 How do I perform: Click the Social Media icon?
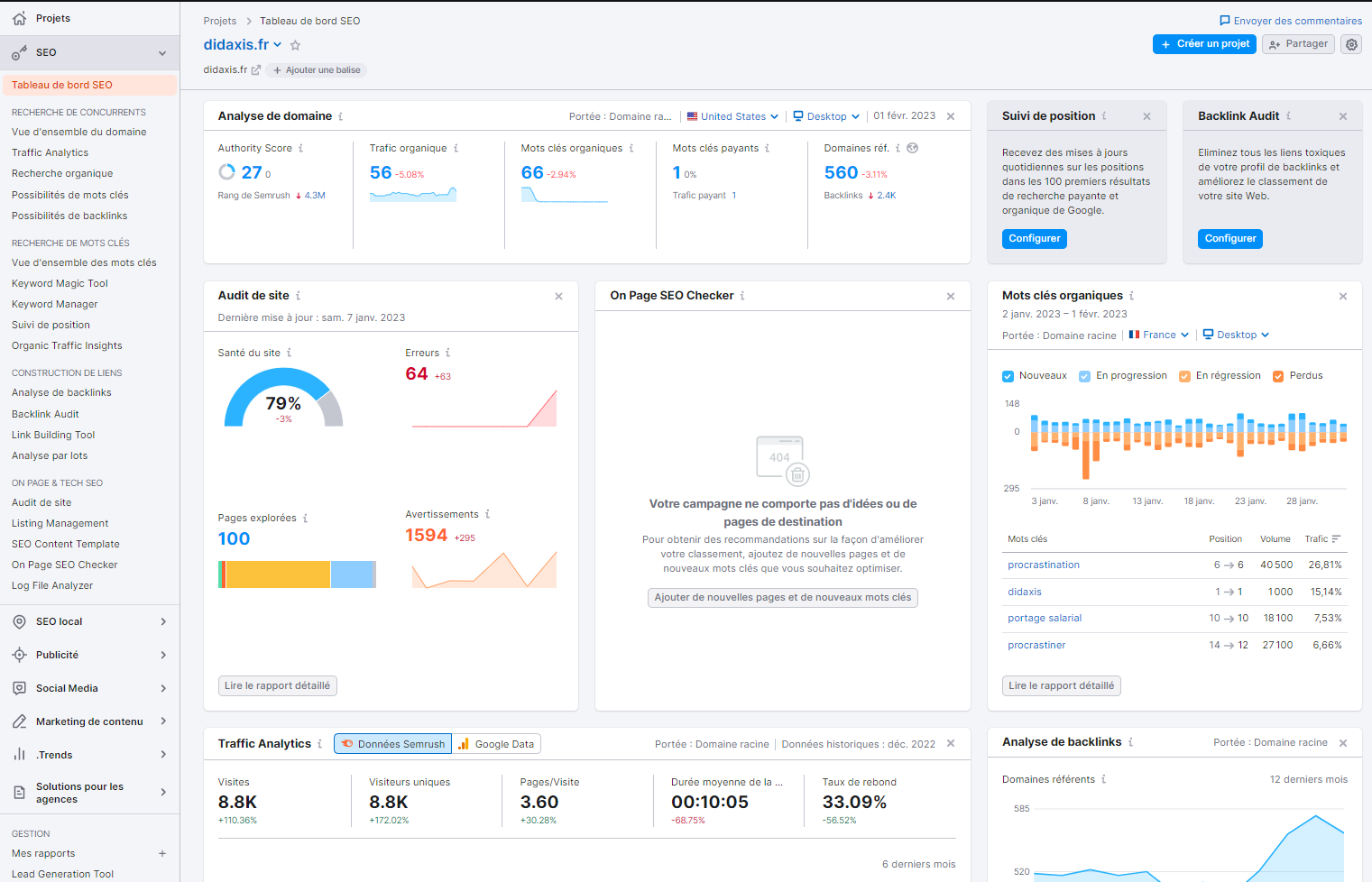pos(19,688)
